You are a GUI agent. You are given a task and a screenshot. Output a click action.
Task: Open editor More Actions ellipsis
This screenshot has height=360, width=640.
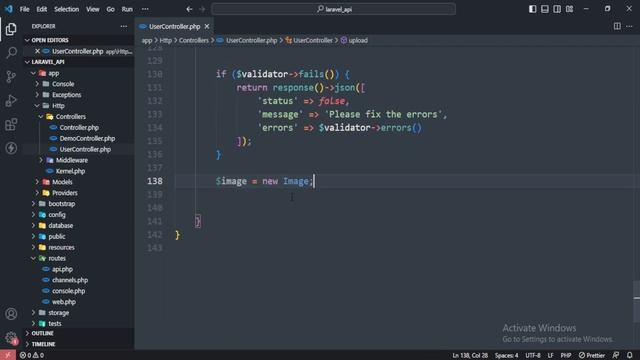pyautogui.click(x=629, y=26)
